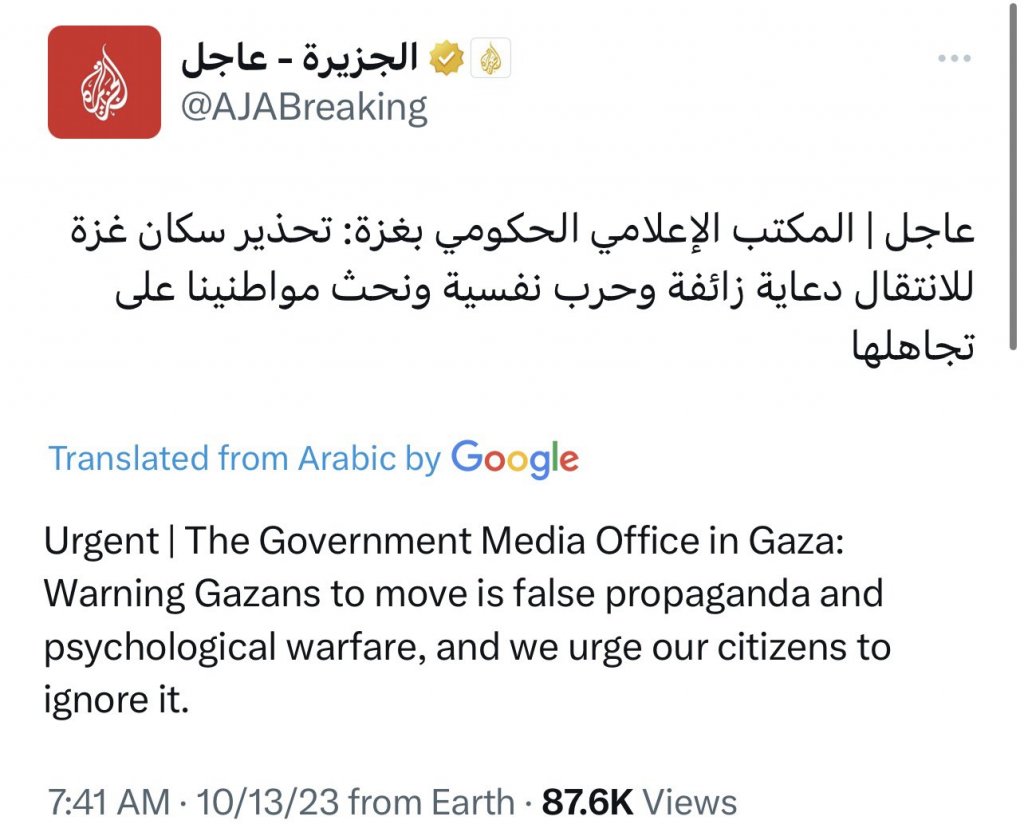This screenshot has width=1024, height=840.
Task: Click the vertical scrollbar on the right edge
Action: tap(1015, 200)
